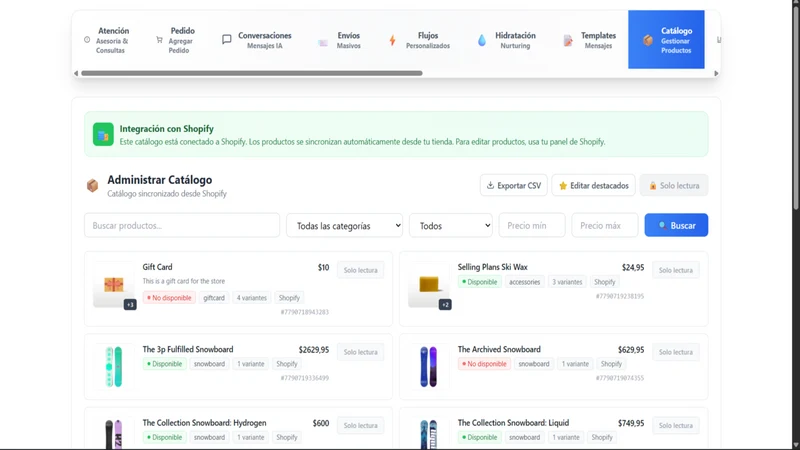This screenshot has height=450, width=800.
Task: Click the tab bar right scroll arrow
Action: point(716,73)
